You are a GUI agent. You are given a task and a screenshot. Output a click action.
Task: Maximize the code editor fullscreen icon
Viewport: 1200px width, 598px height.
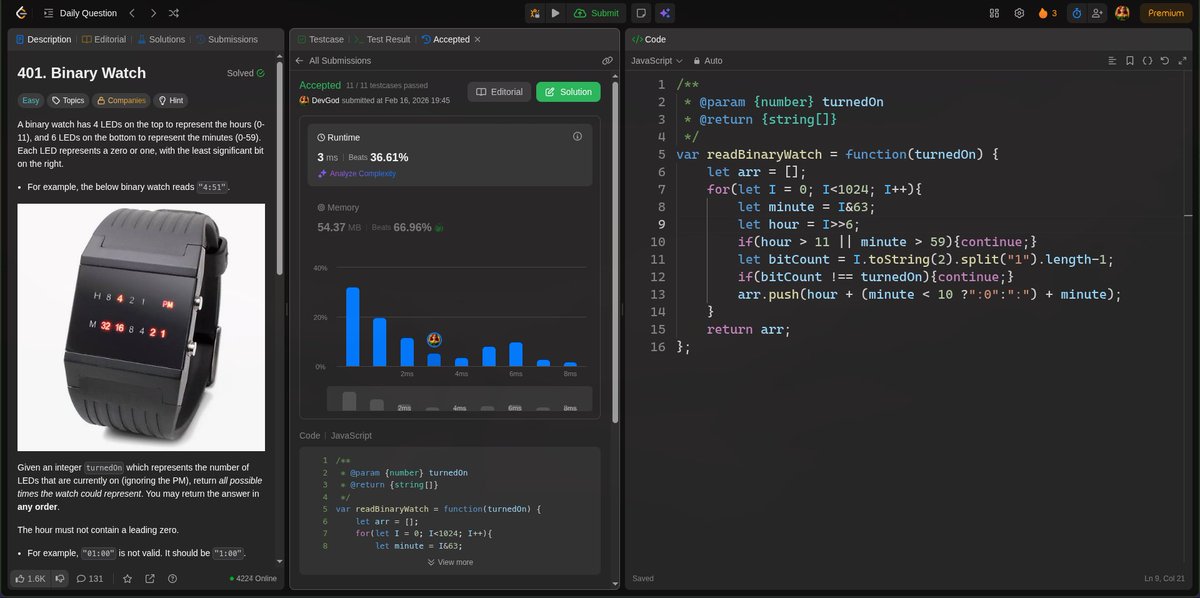tap(1183, 61)
